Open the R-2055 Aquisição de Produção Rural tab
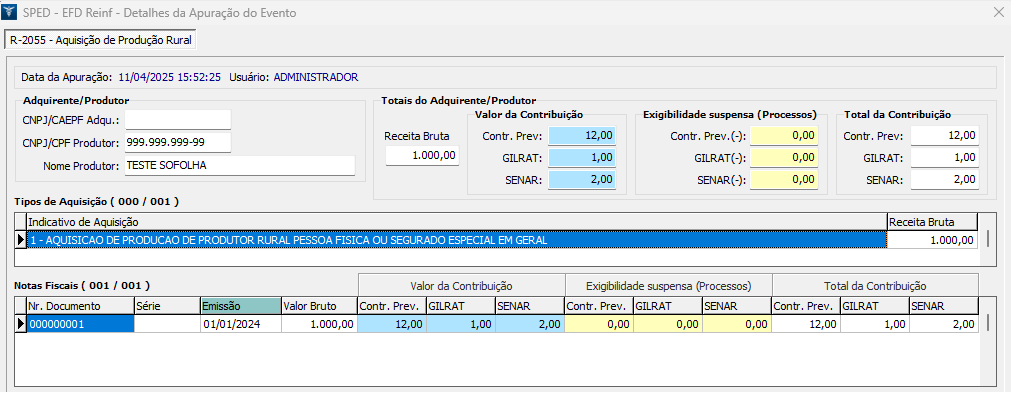 [x=101, y=40]
